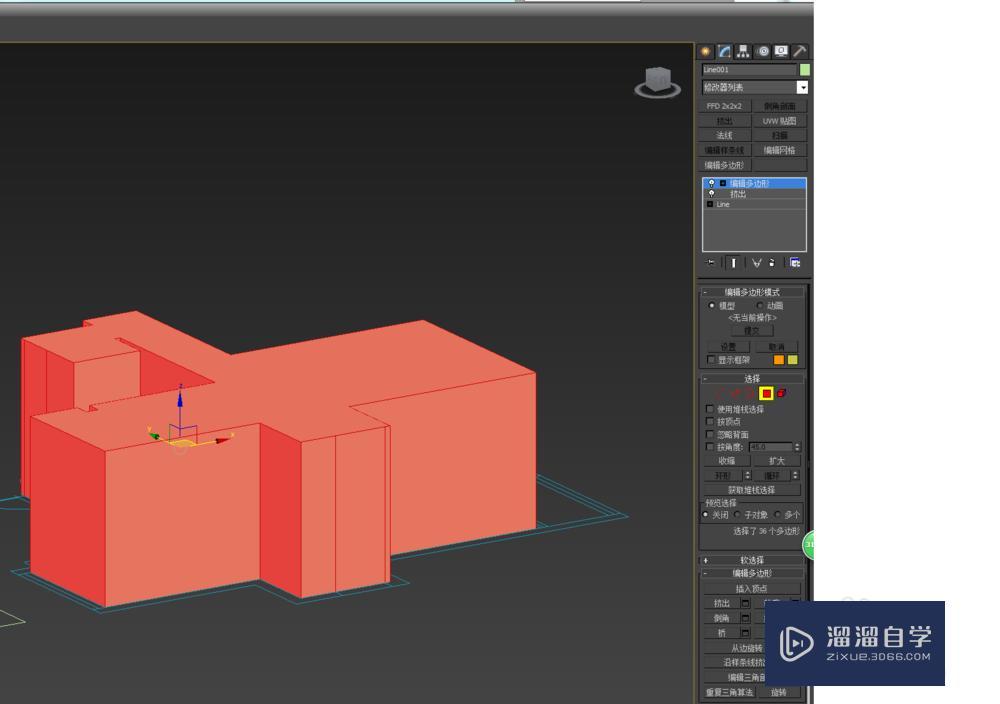Image resolution: width=1000 pixels, height=704 pixels.
Task: Toggle the Pin Stack icon
Action: 710,263
